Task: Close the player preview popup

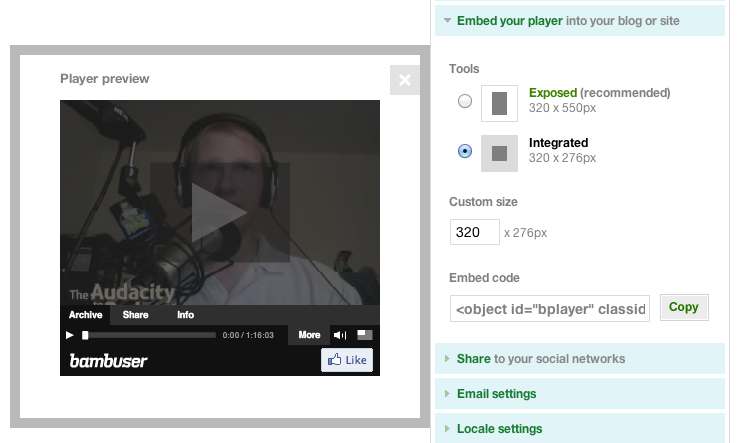Action: (405, 80)
